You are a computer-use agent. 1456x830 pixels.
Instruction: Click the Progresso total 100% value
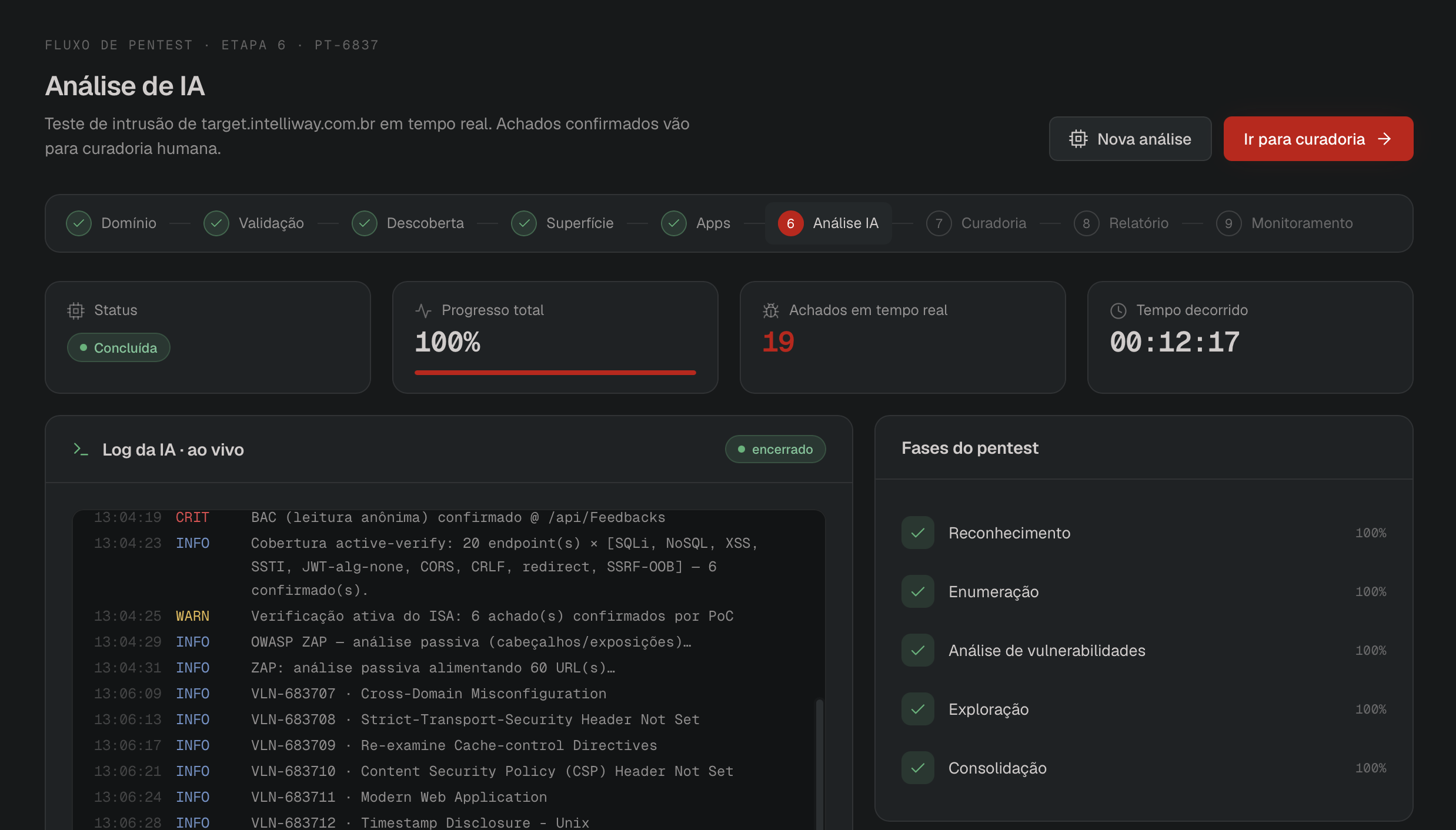[448, 342]
